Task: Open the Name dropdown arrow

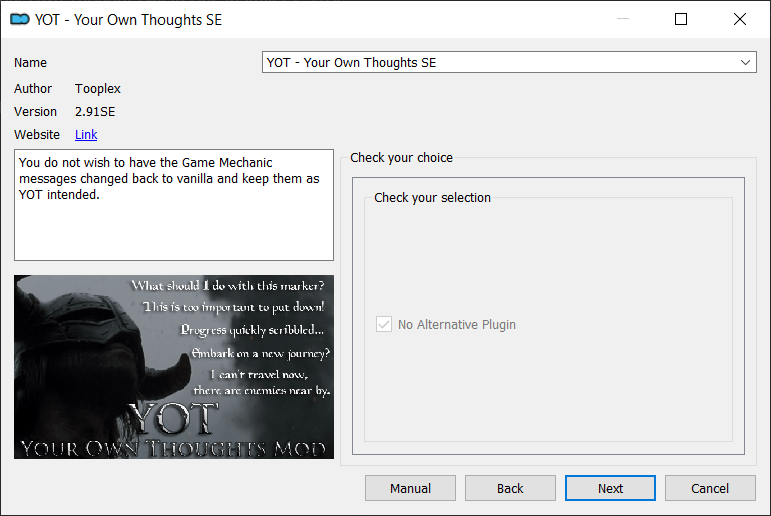Action: click(745, 62)
